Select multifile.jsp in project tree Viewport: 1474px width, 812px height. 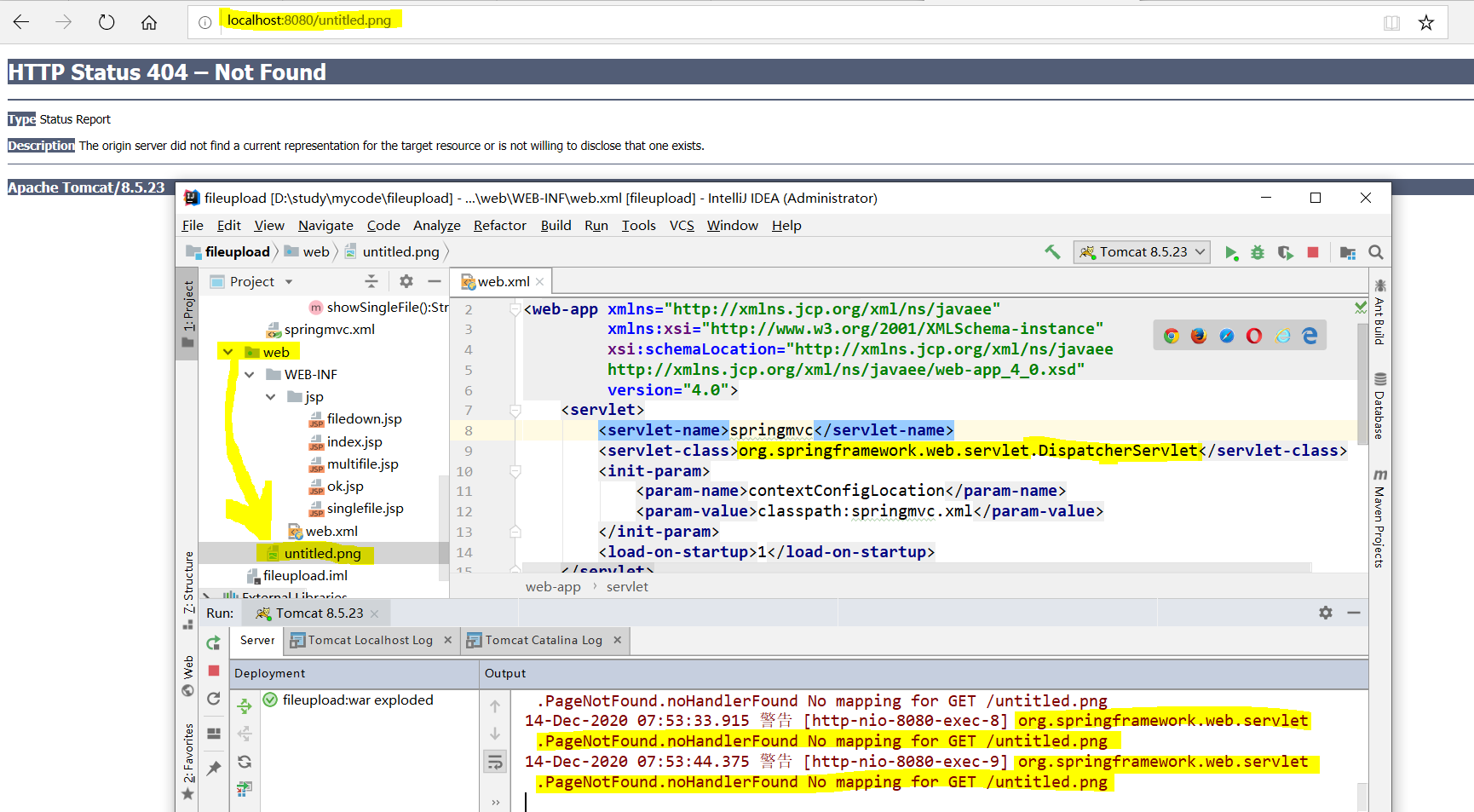[x=362, y=464]
